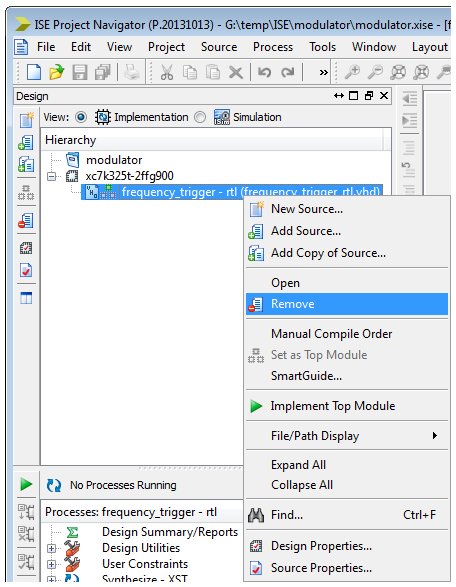
Task: Click the Delete X toolbar icon
Action: [236, 72]
